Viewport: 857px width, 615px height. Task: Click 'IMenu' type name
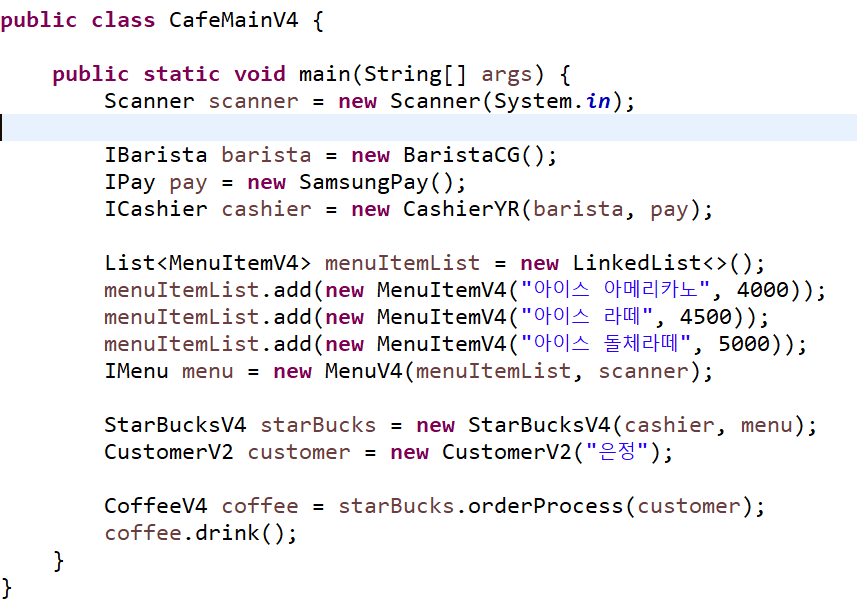136,372
